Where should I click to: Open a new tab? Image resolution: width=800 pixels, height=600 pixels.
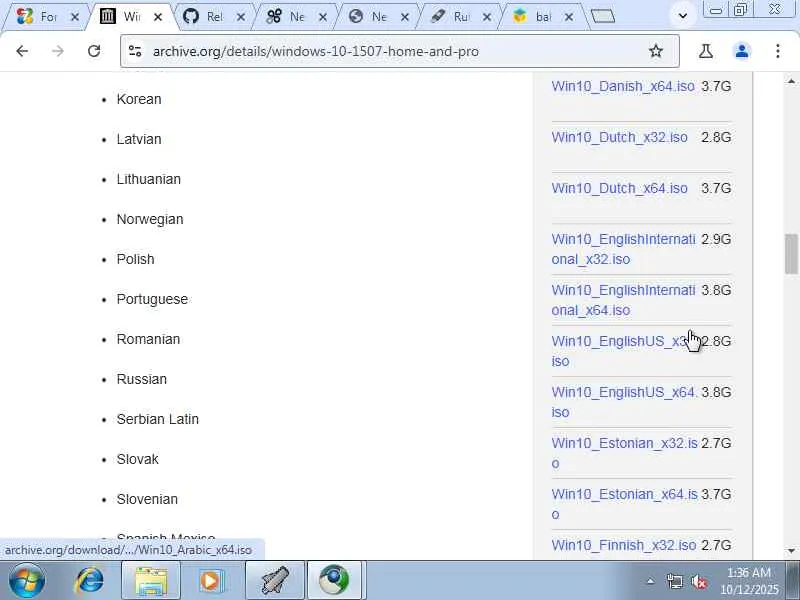[603, 16]
